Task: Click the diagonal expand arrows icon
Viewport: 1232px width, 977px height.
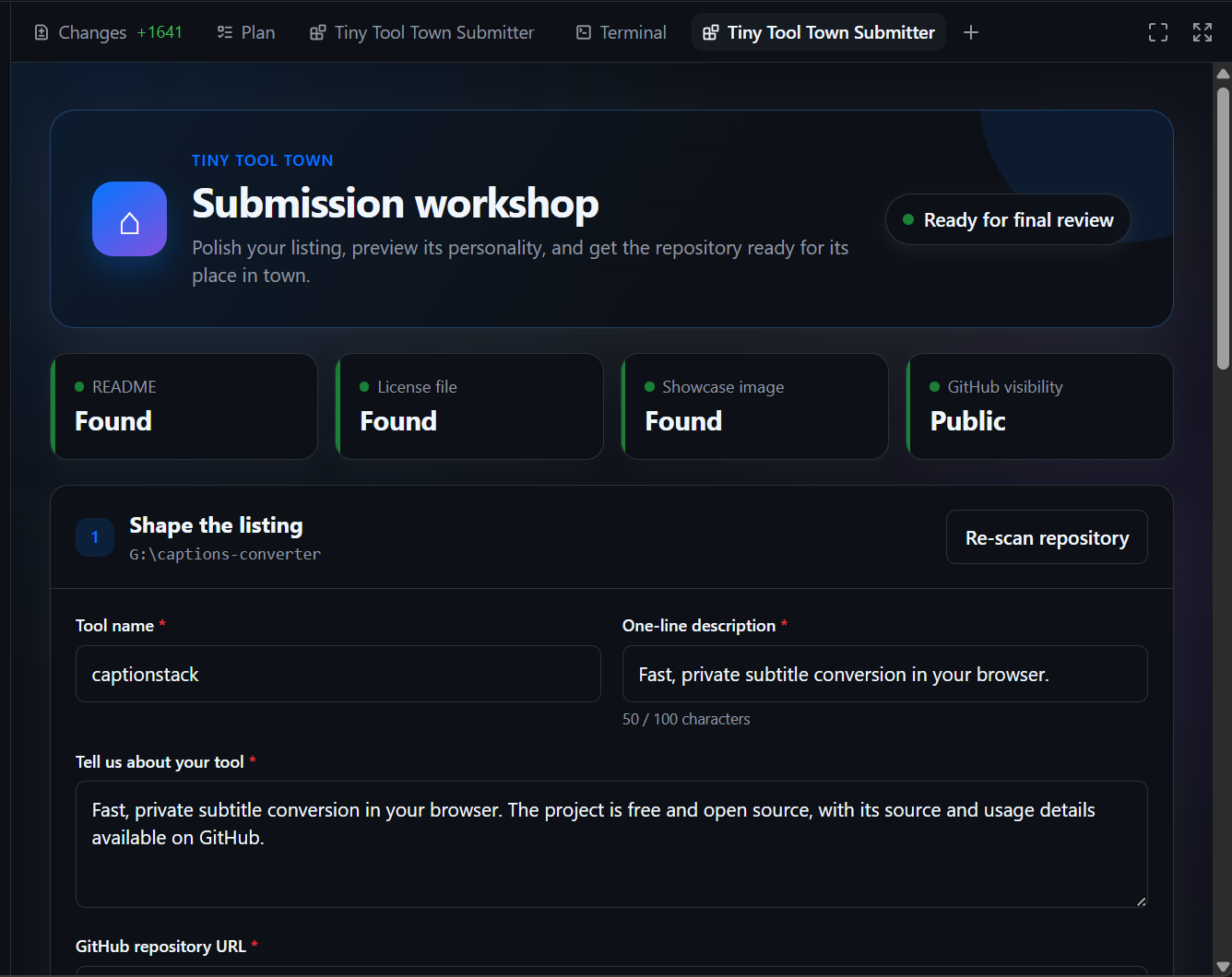Action: click(x=1202, y=32)
